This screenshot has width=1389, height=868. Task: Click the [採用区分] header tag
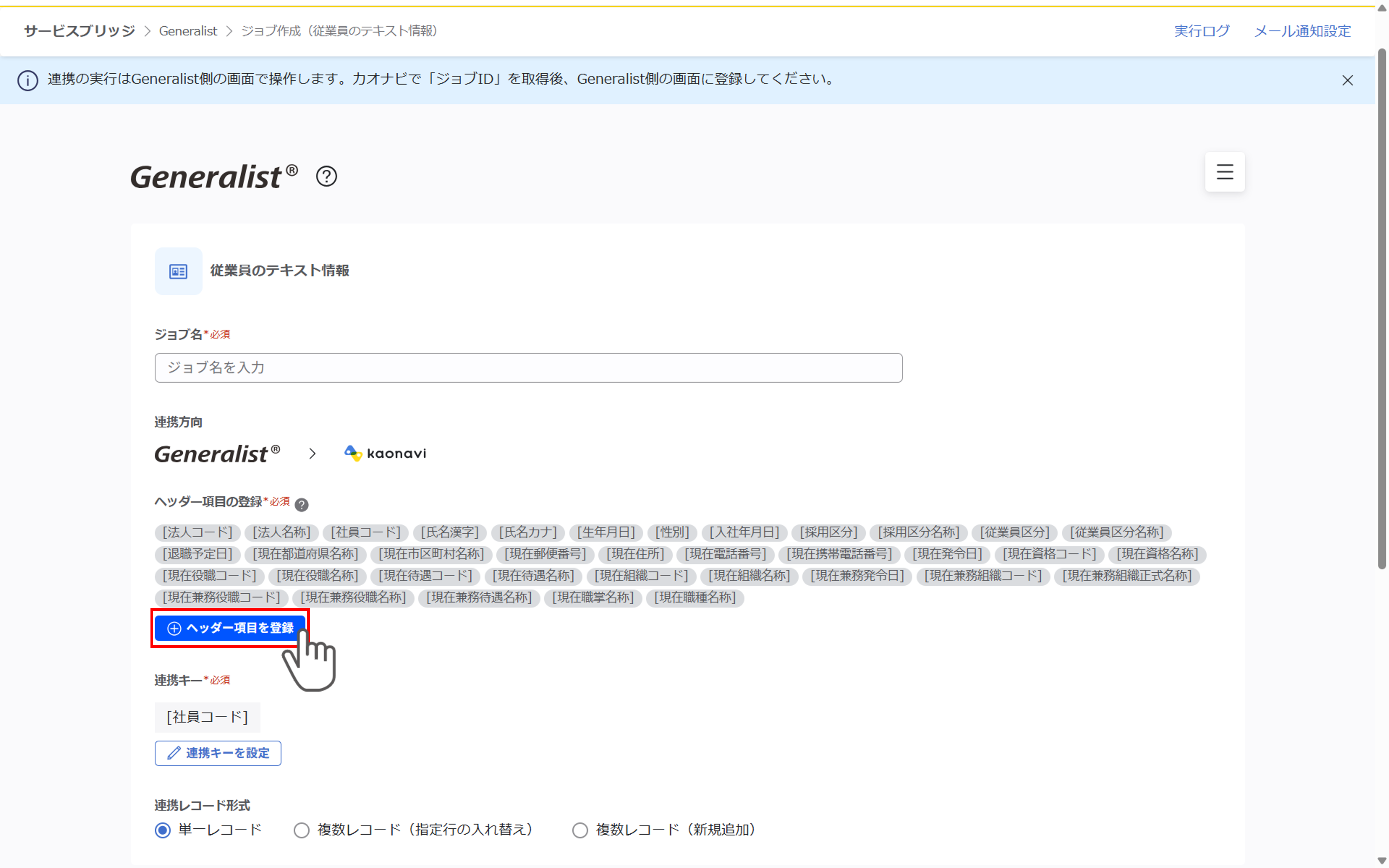[x=828, y=532]
